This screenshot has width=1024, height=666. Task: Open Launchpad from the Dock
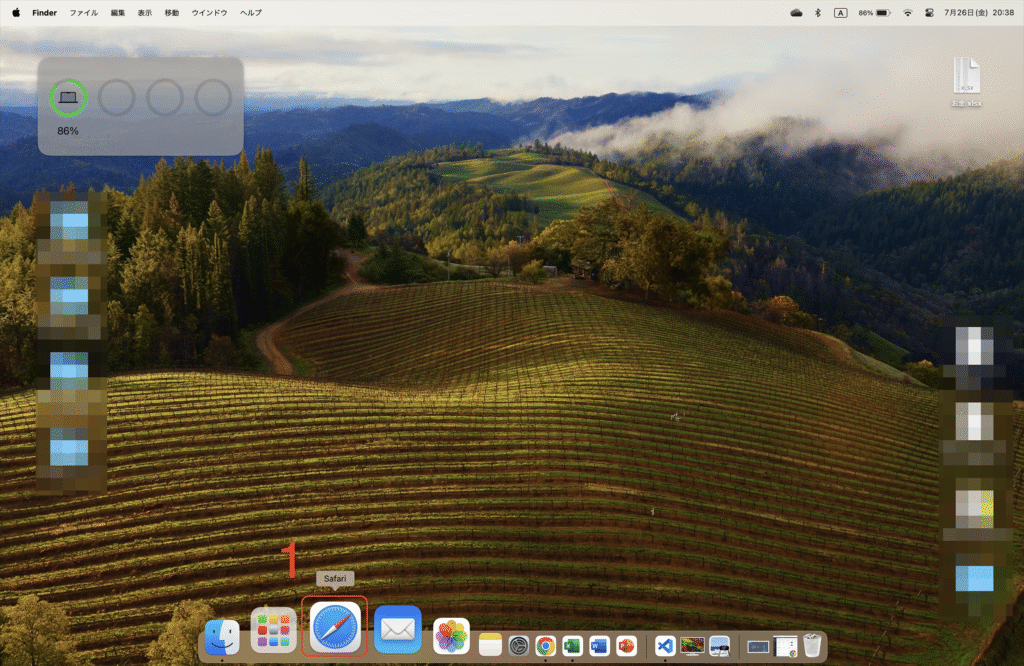[x=274, y=630]
